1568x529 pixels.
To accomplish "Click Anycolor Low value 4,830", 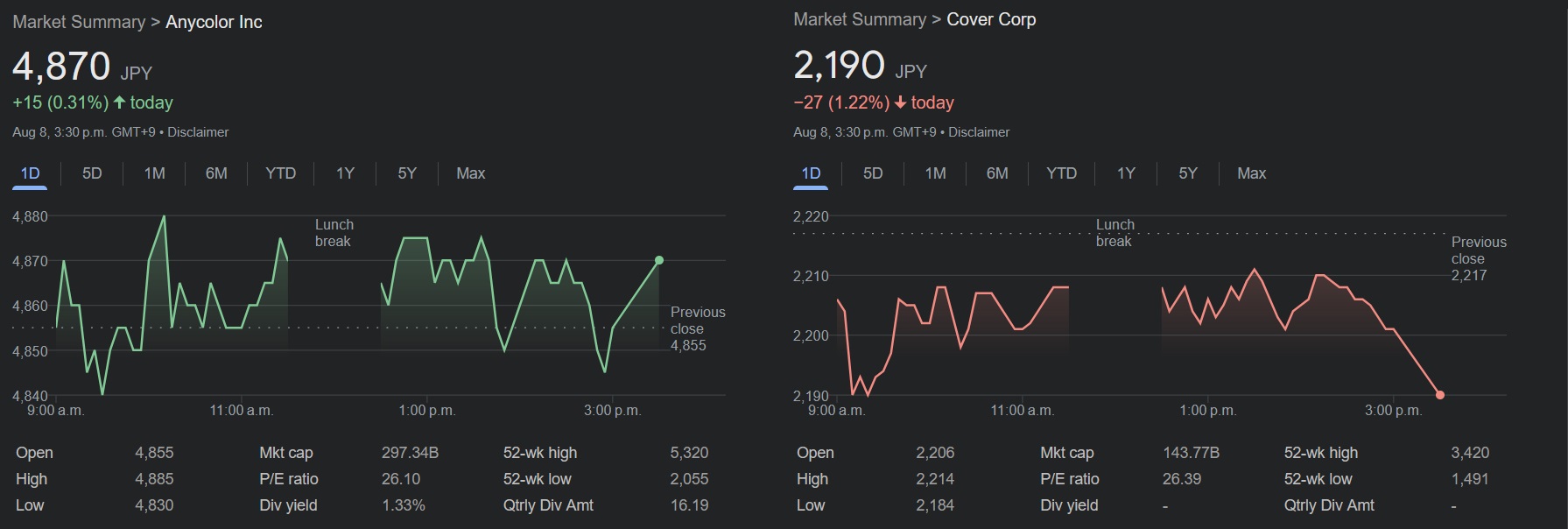I will [x=154, y=505].
